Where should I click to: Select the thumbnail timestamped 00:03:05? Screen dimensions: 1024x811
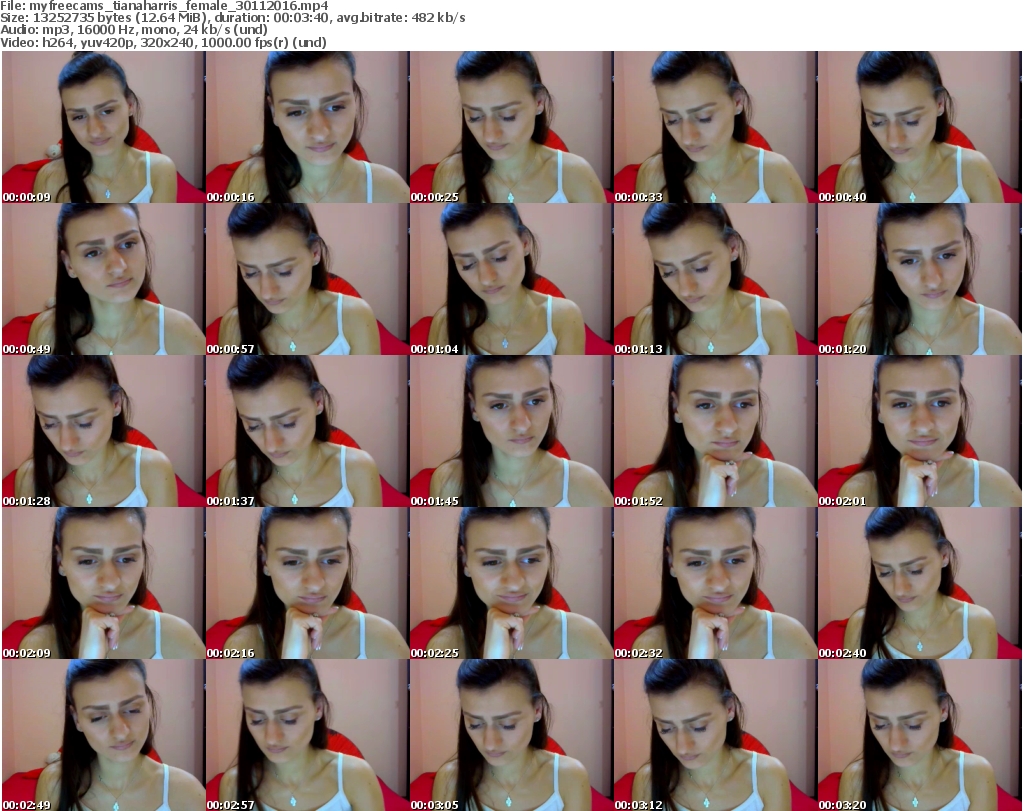tap(511, 735)
